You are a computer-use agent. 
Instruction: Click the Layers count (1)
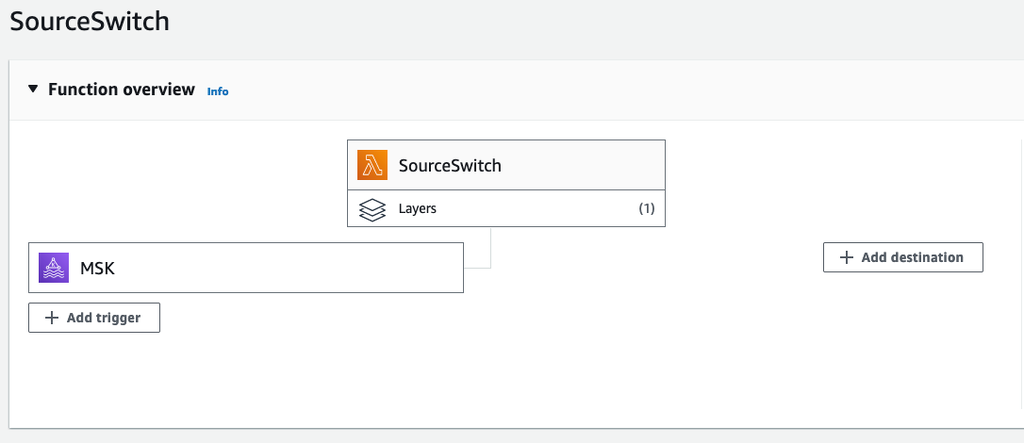647,209
